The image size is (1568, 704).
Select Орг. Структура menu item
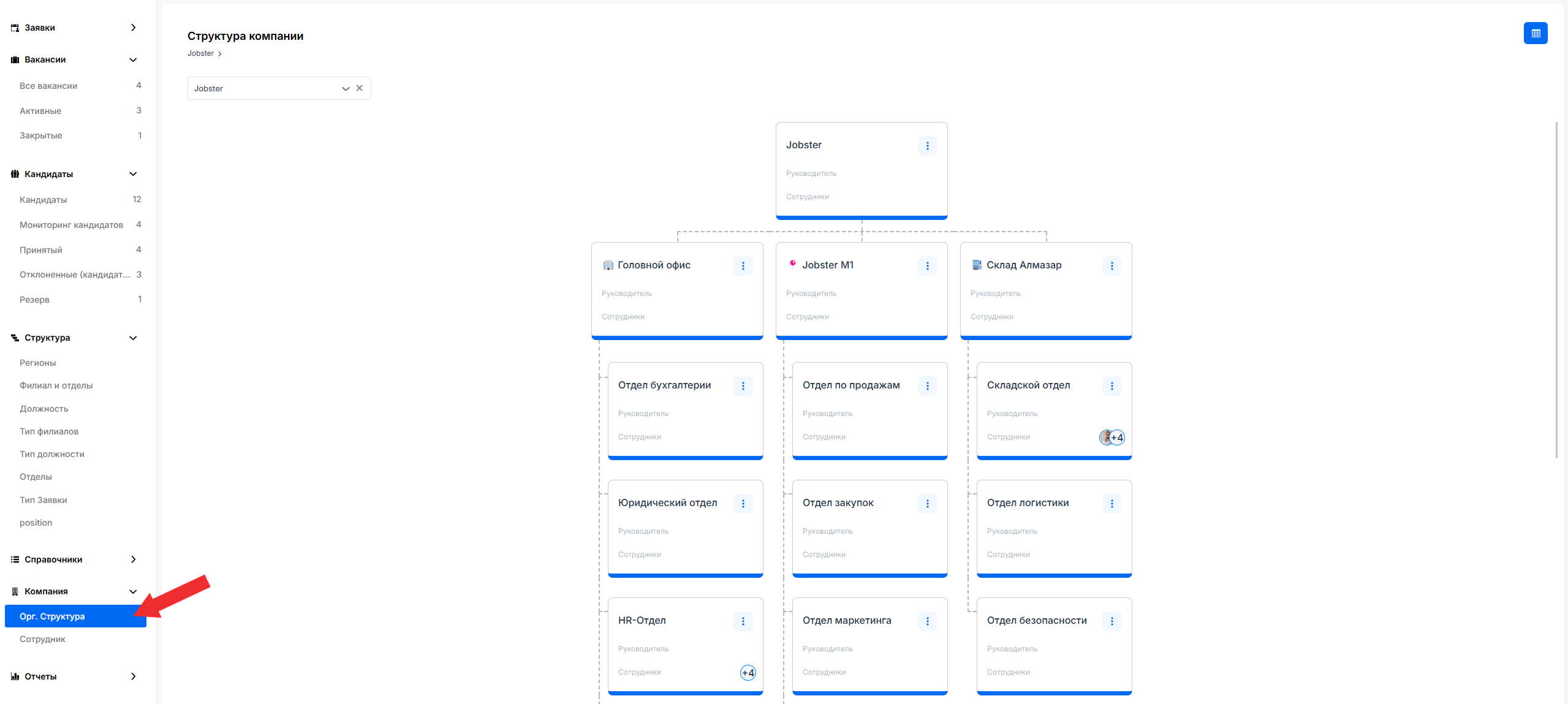52,616
